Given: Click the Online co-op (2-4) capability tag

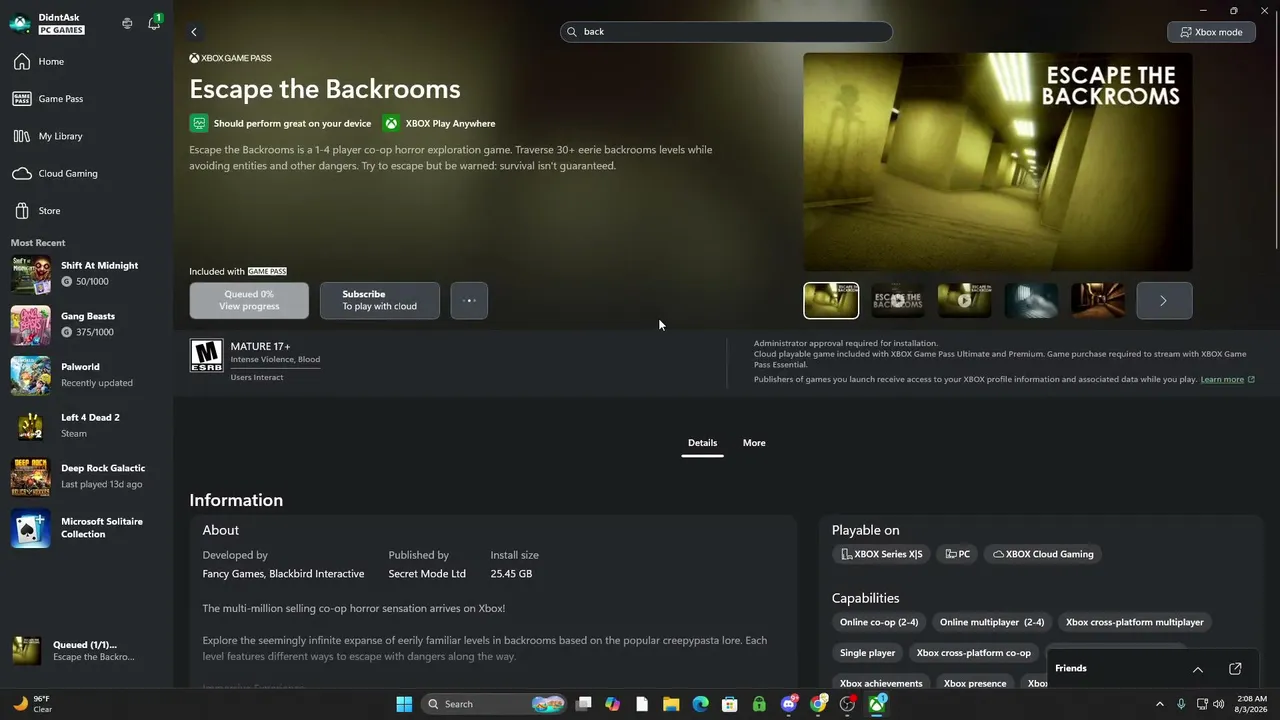Looking at the screenshot, I should pyautogui.click(x=879, y=622).
